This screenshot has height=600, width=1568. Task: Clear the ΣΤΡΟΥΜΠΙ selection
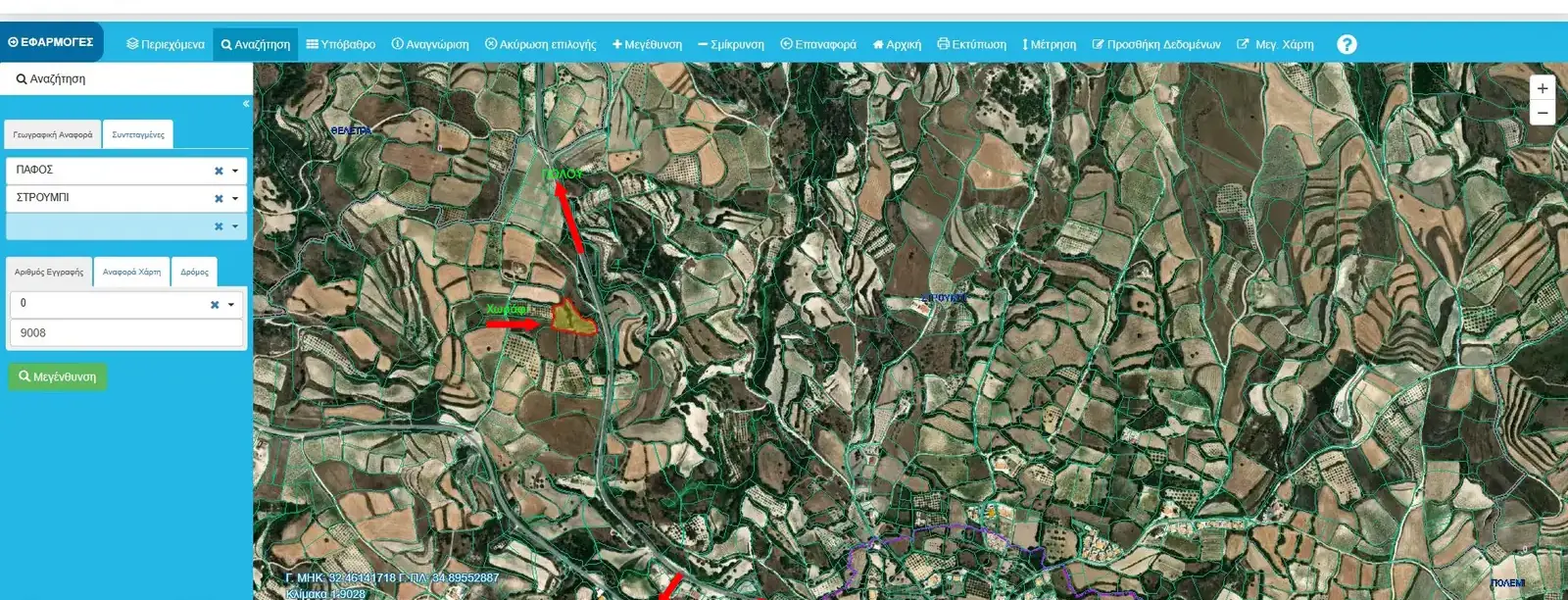[219, 198]
